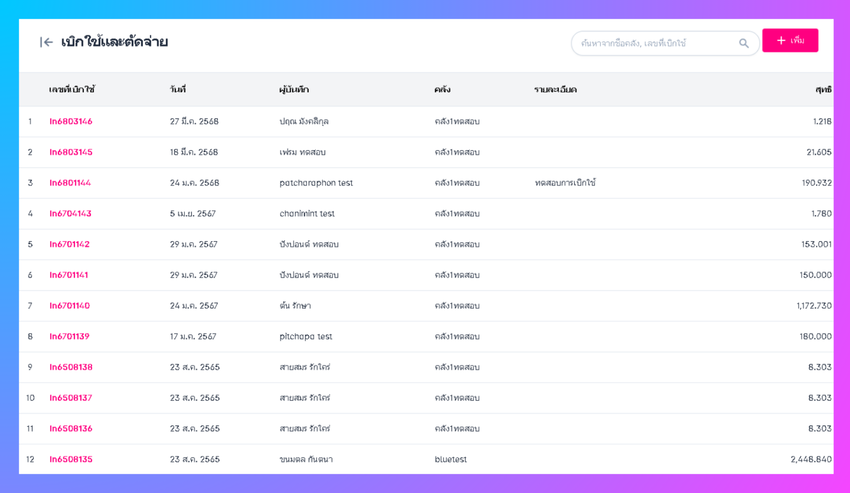Click the สุทธิ net total column header
The image size is (850, 493).
[x=823, y=89]
